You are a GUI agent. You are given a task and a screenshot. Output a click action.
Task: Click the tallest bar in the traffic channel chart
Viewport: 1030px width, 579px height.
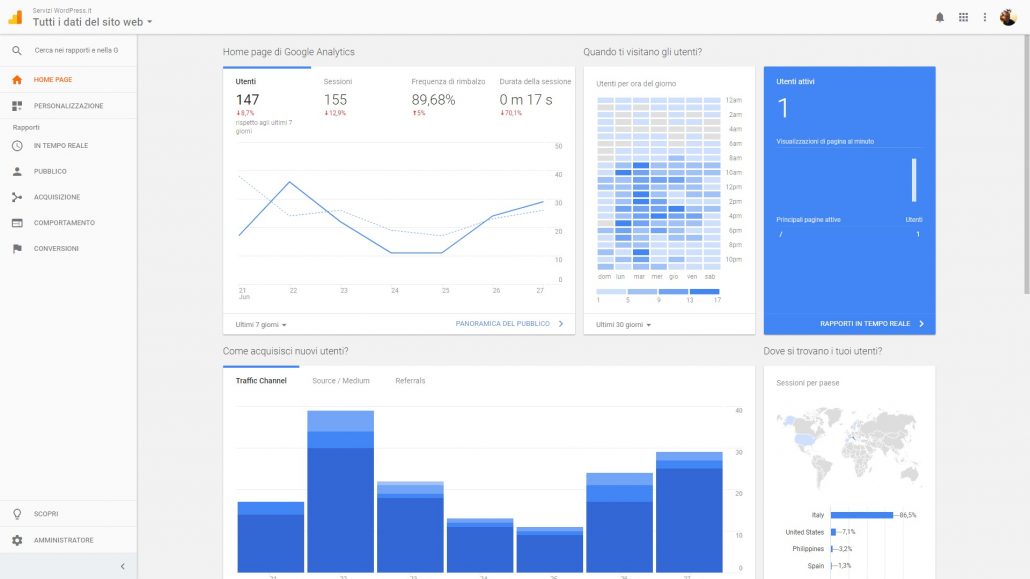point(340,492)
